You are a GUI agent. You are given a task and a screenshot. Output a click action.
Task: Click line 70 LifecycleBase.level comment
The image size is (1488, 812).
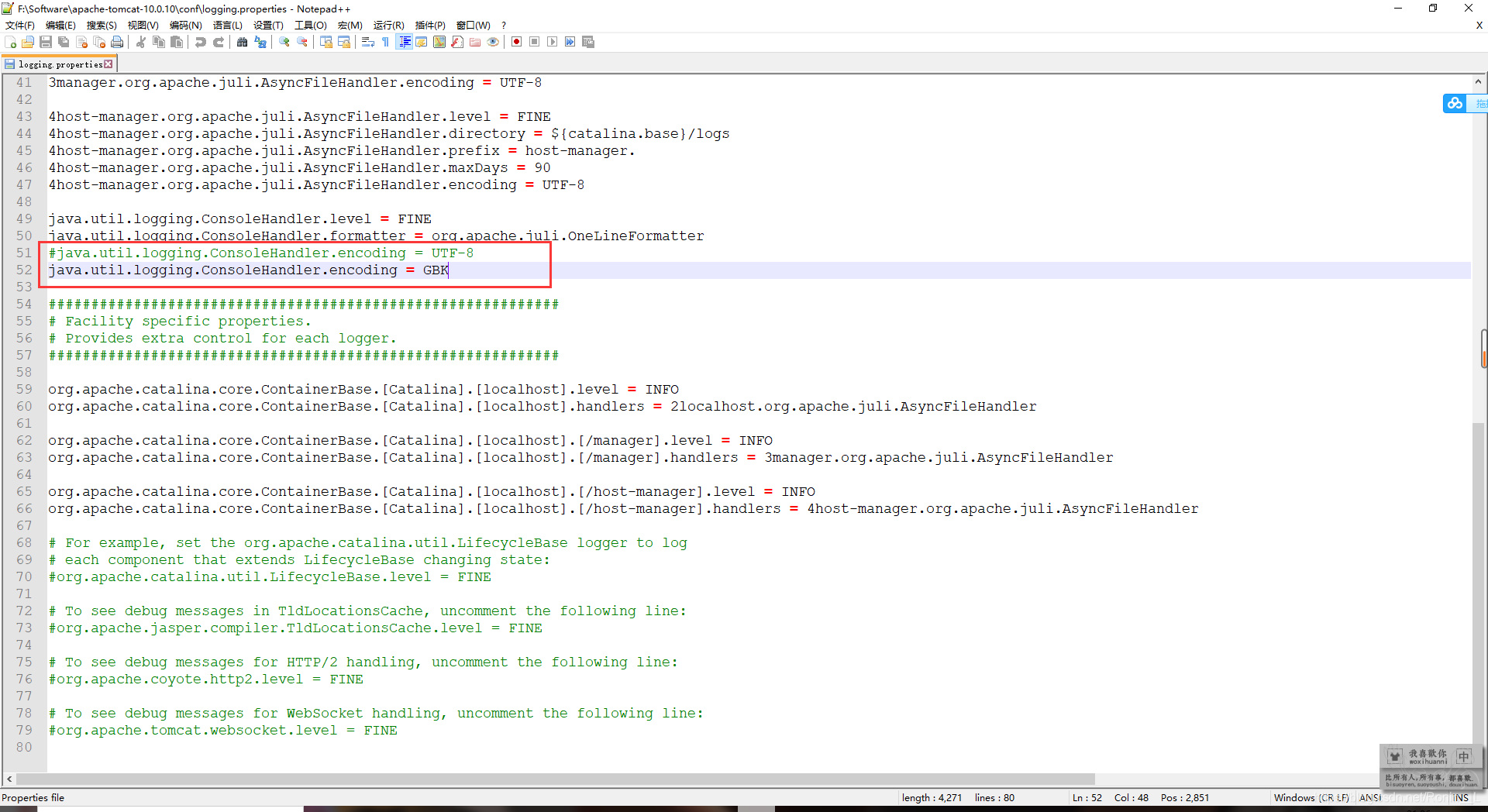point(270,577)
